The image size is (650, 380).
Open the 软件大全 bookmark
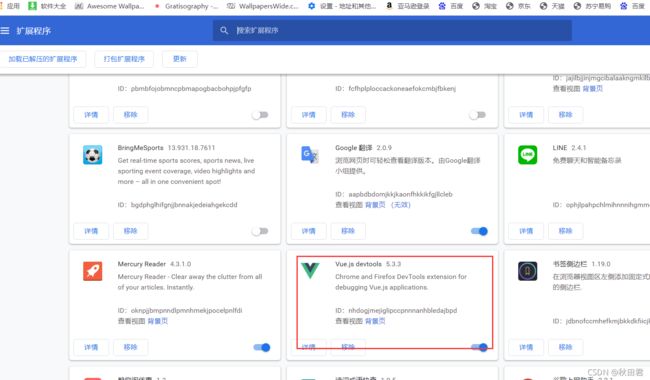click(47, 6)
